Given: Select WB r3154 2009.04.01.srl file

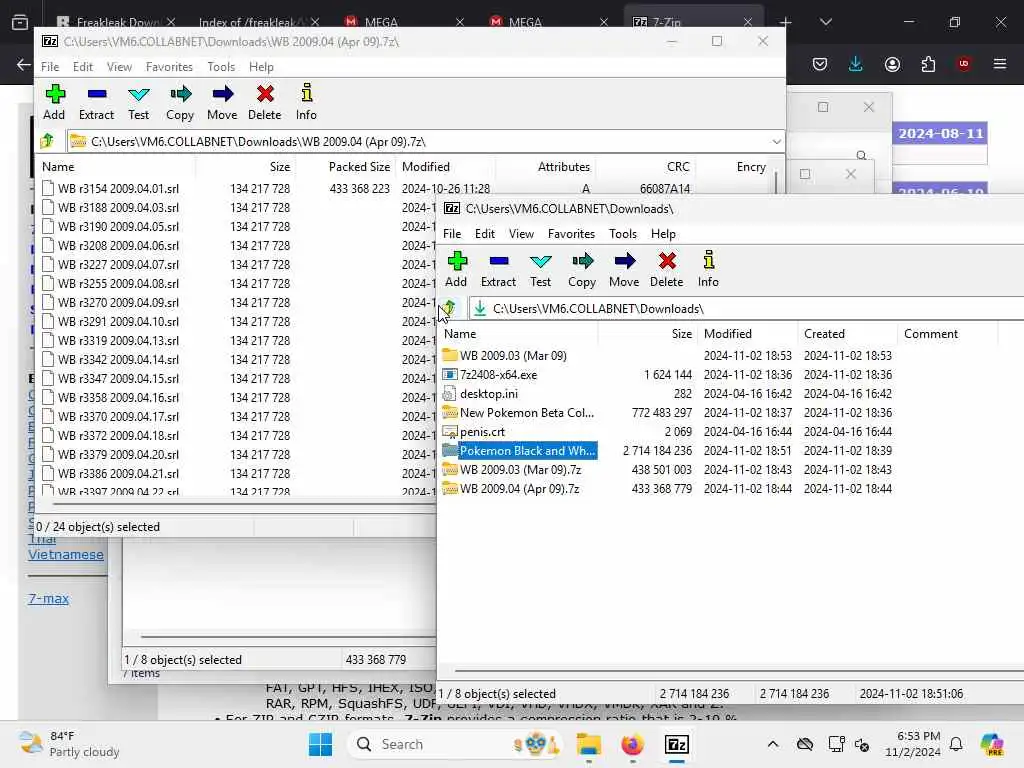Looking at the screenshot, I should pyautogui.click(x=118, y=189).
